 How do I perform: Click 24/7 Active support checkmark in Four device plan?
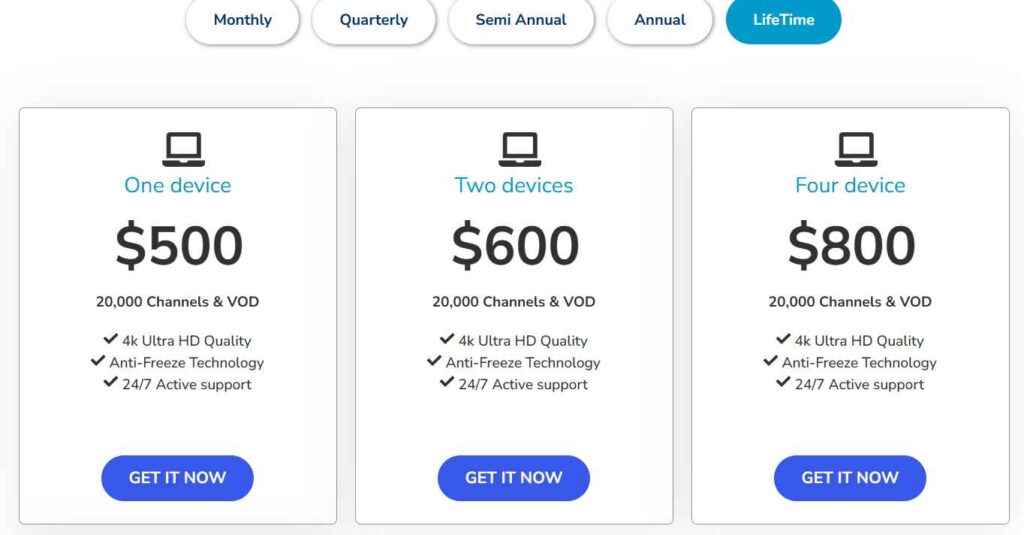click(784, 384)
